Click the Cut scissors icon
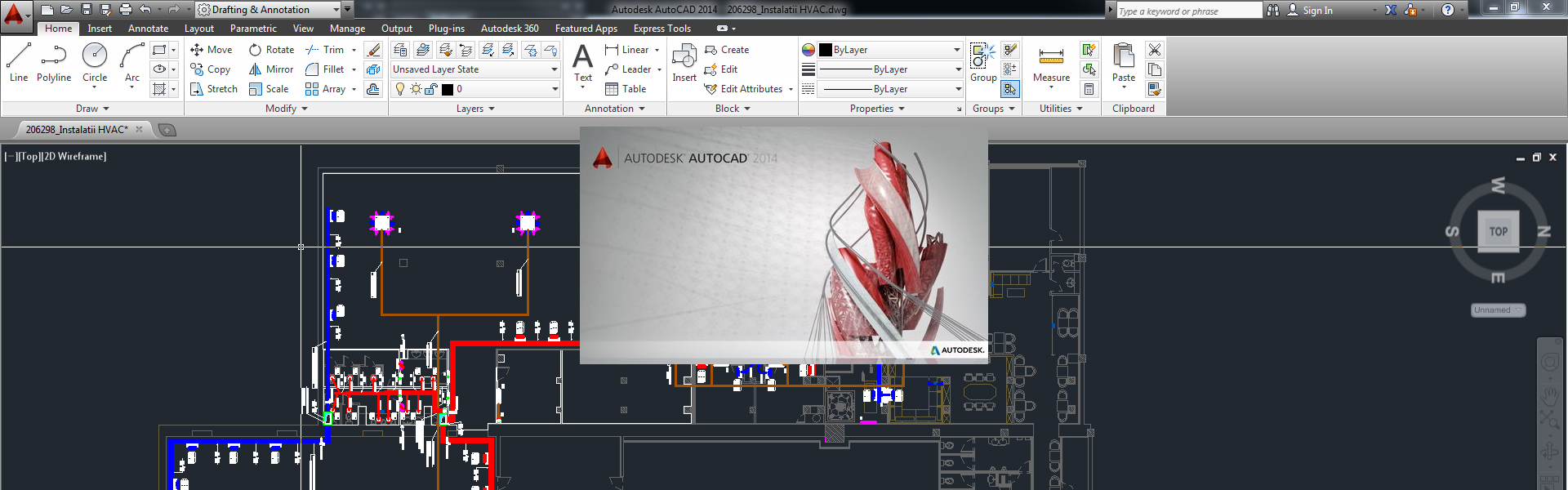 [1154, 50]
